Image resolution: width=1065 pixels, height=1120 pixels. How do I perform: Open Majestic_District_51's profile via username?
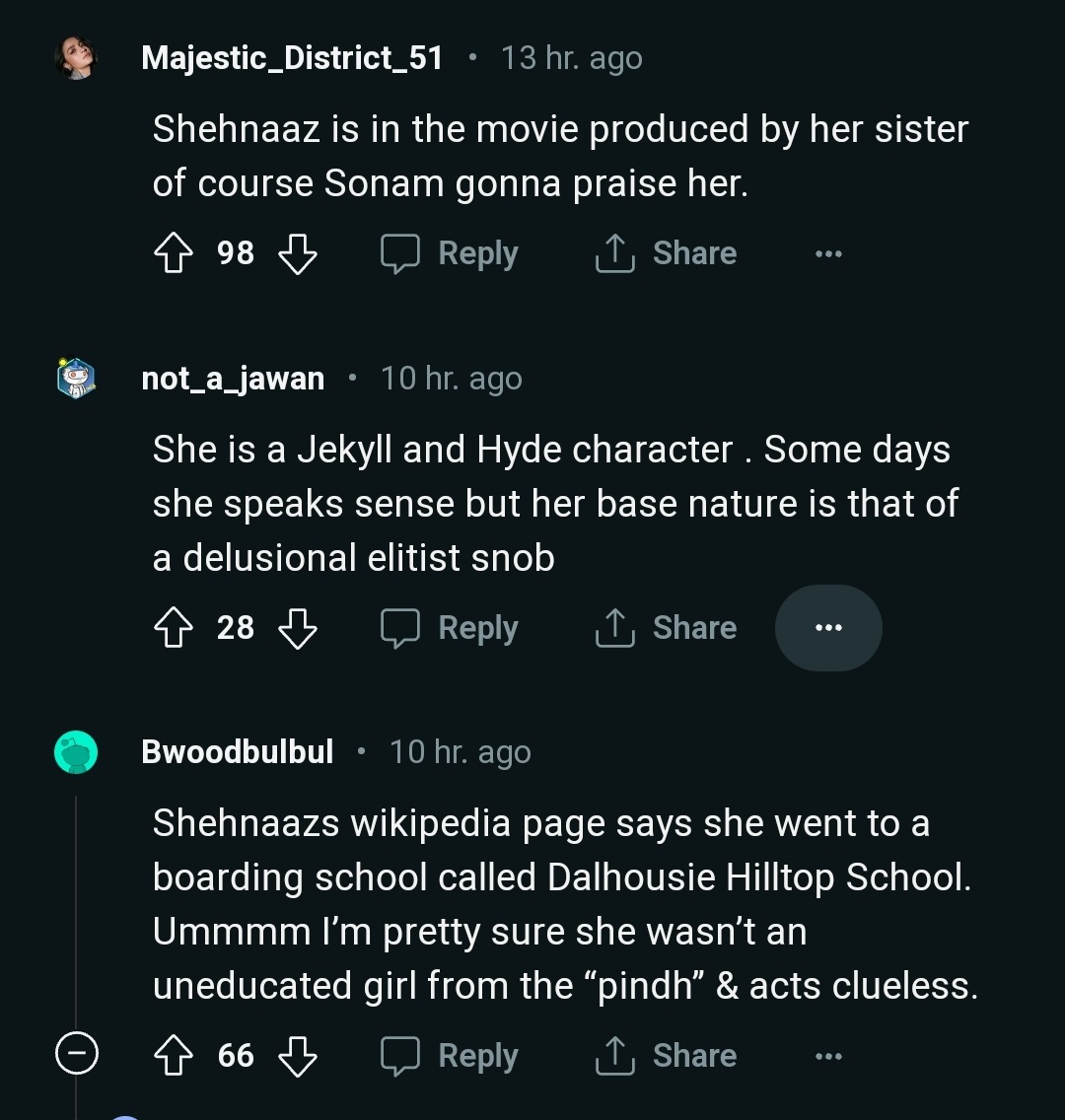292,58
